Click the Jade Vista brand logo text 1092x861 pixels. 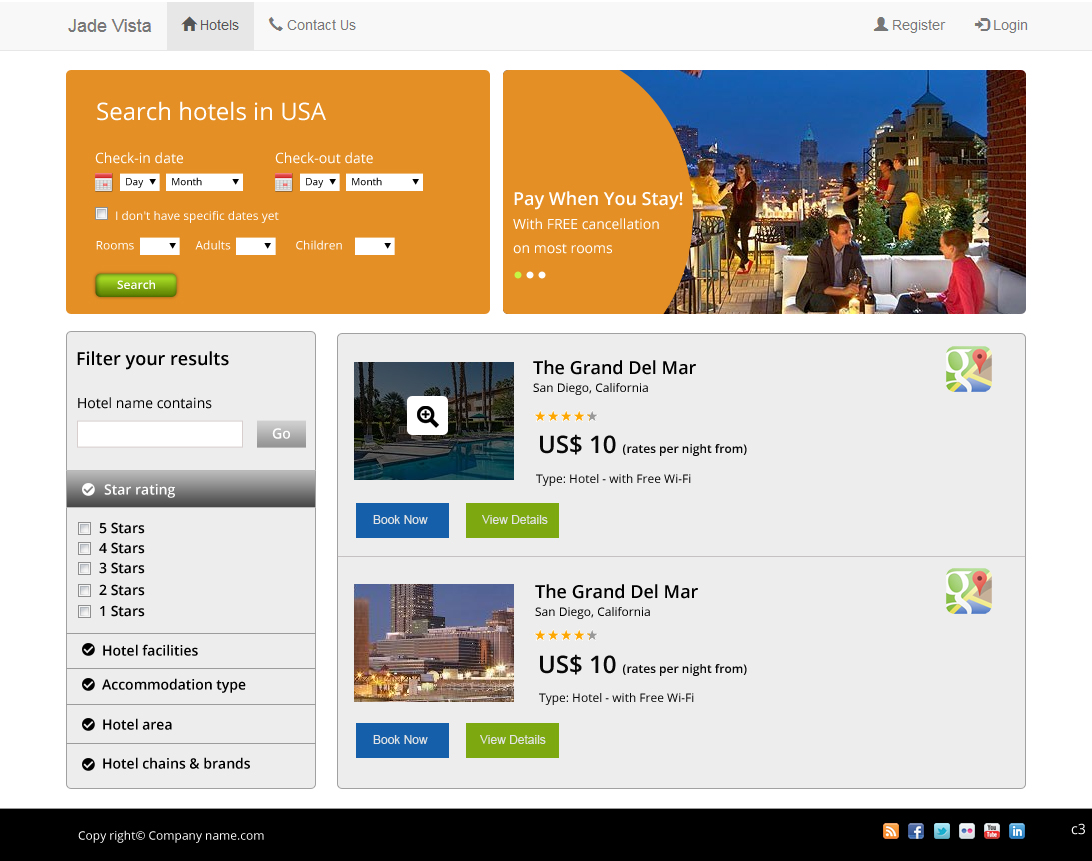point(109,26)
